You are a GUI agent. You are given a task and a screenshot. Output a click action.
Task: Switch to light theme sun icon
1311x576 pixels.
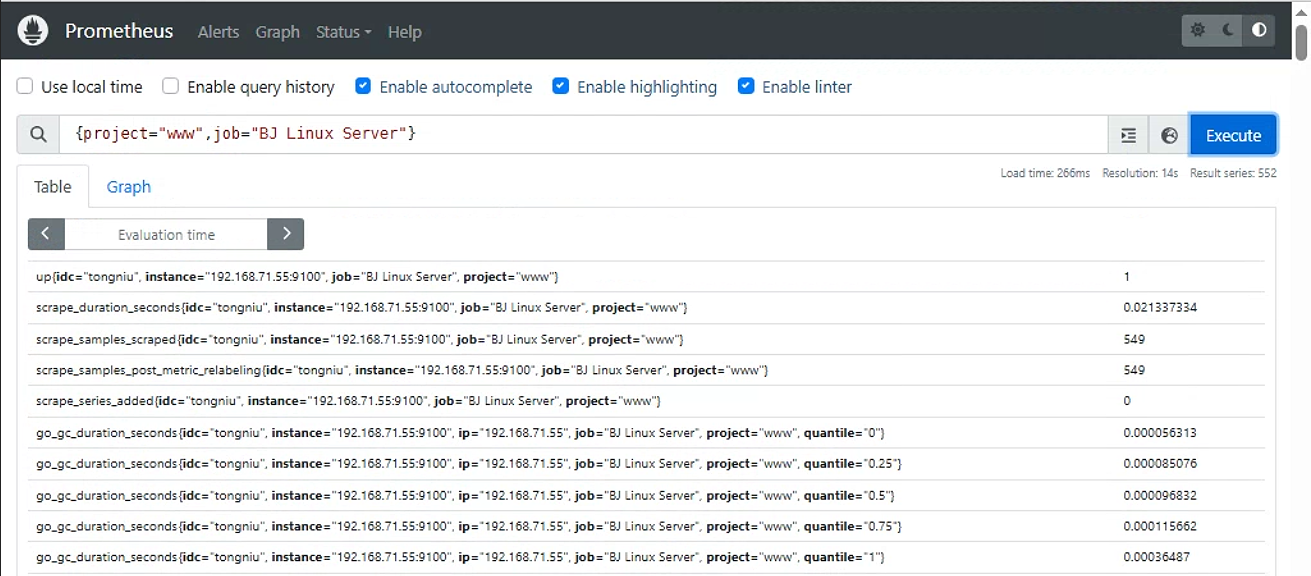pyautogui.click(x=1198, y=30)
